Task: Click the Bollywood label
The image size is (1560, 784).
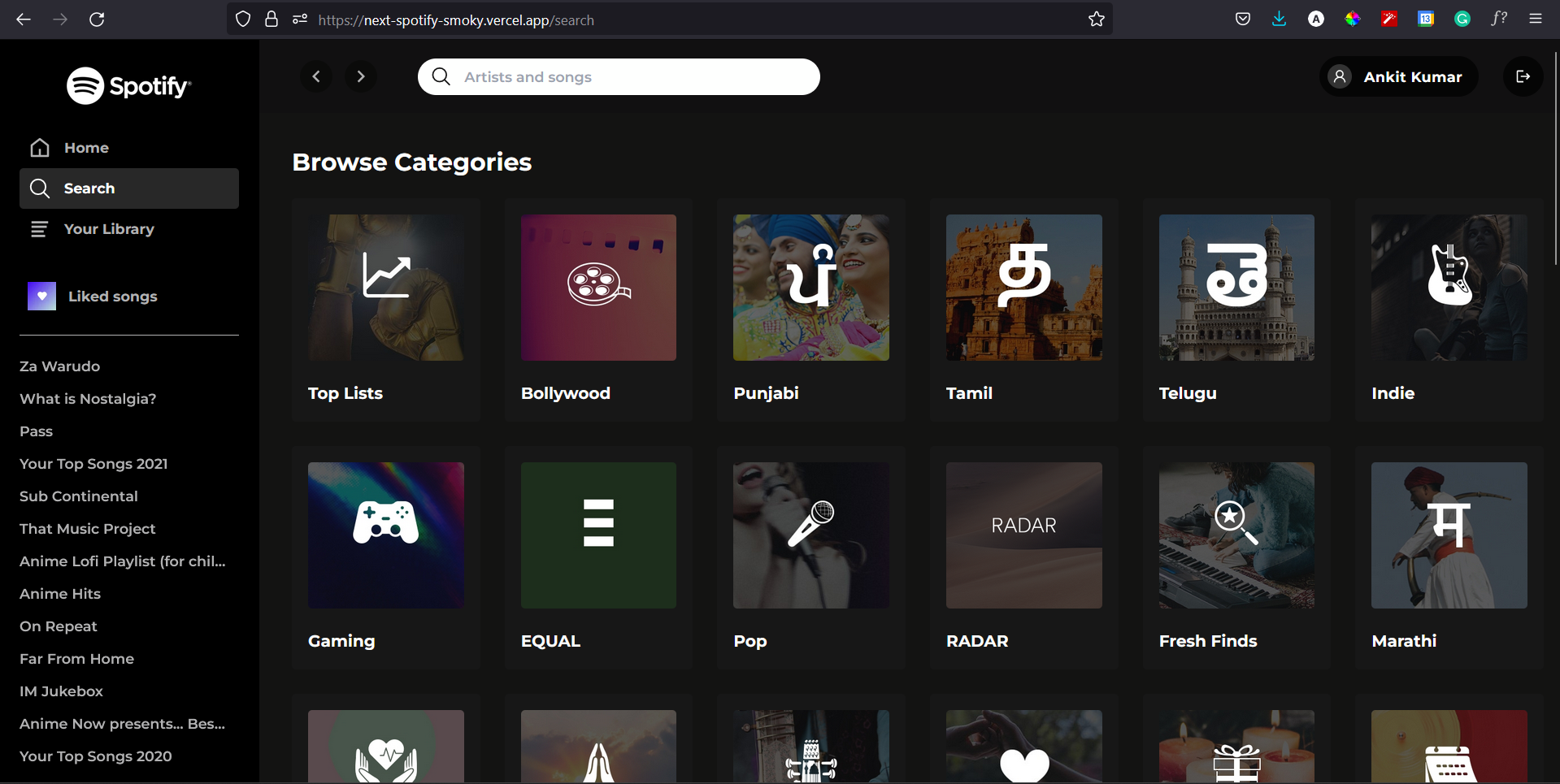Action: [566, 393]
